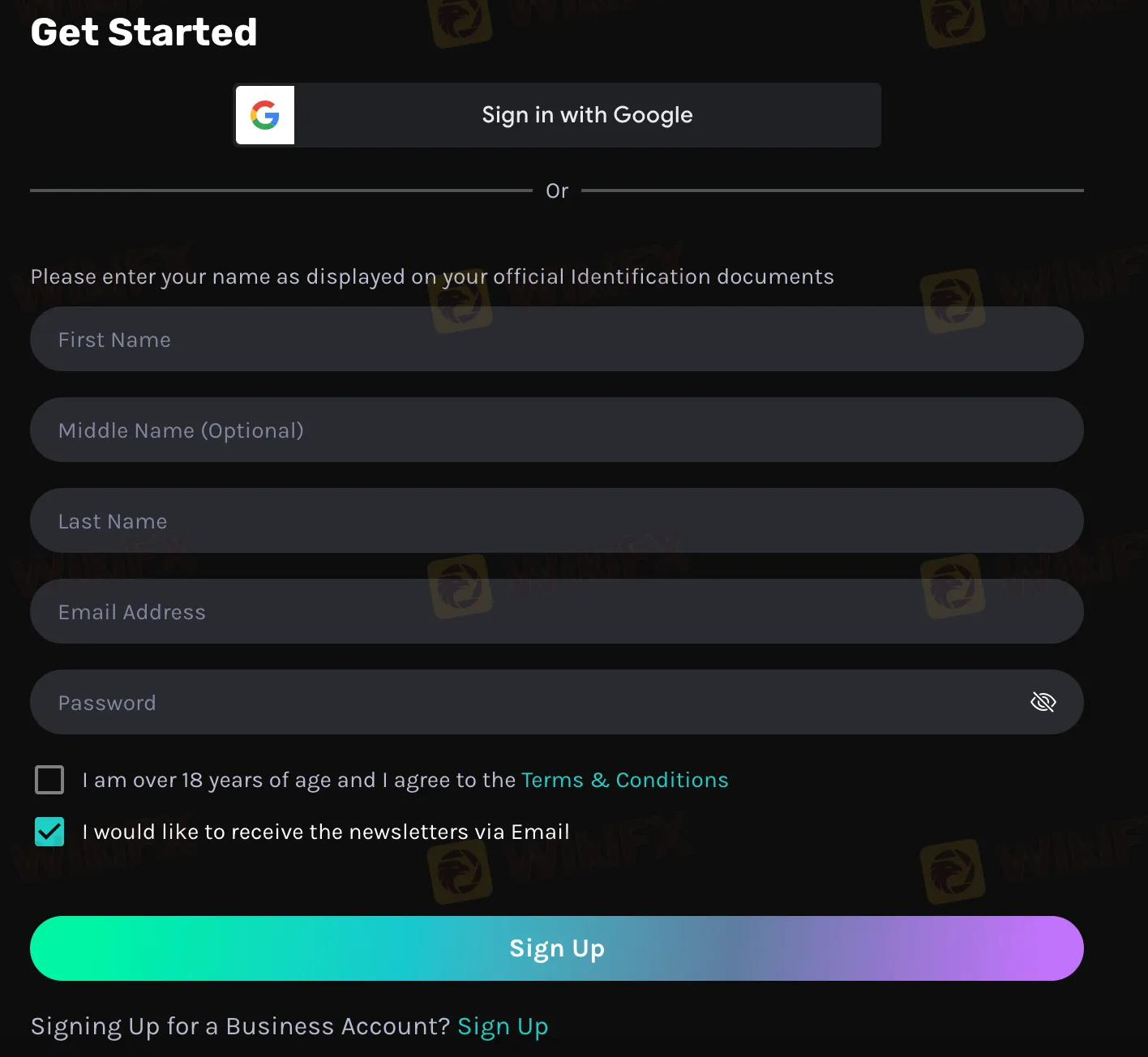Click Sign Up for a Business Account link
Viewport: 1148px width, 1057px height.
[x=503, y=1025]
